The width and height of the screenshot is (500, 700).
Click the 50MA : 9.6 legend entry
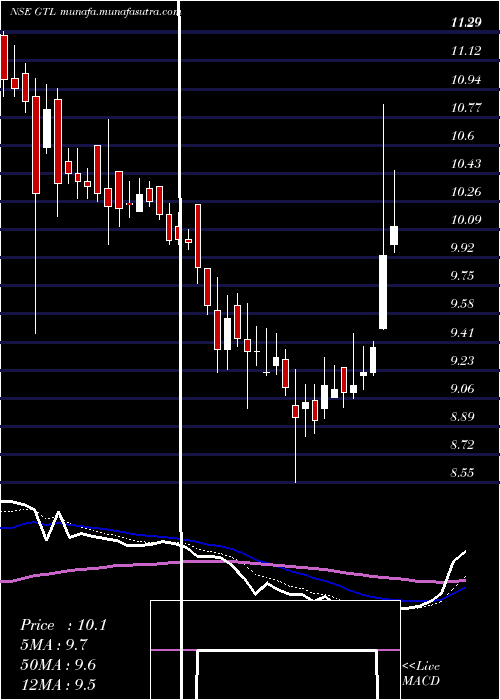point(58,665)
